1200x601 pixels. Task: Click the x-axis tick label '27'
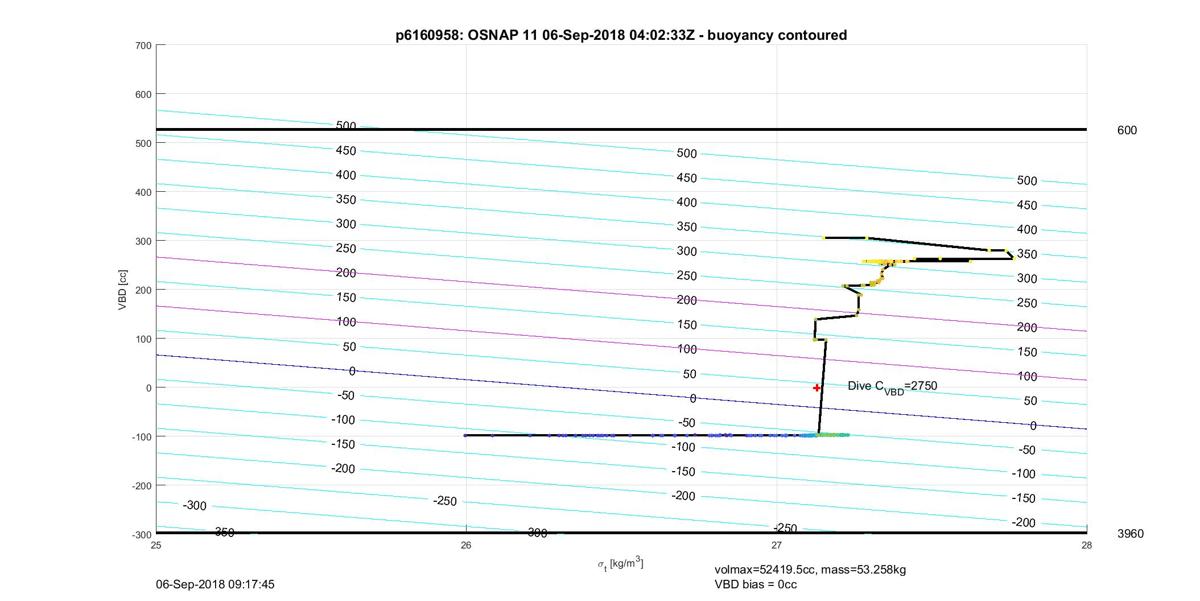pos(777,545)
